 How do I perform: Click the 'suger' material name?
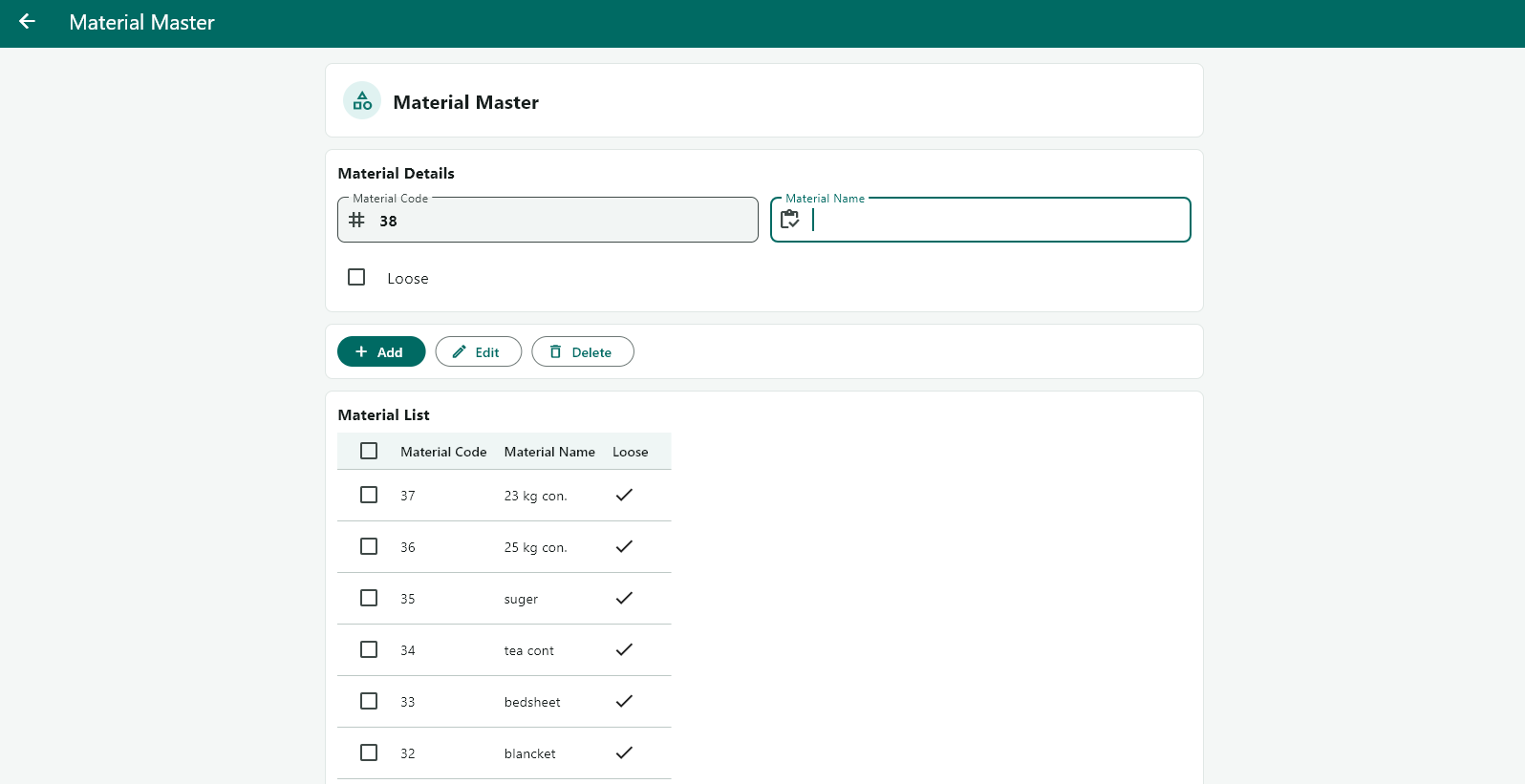click(521, 599)
